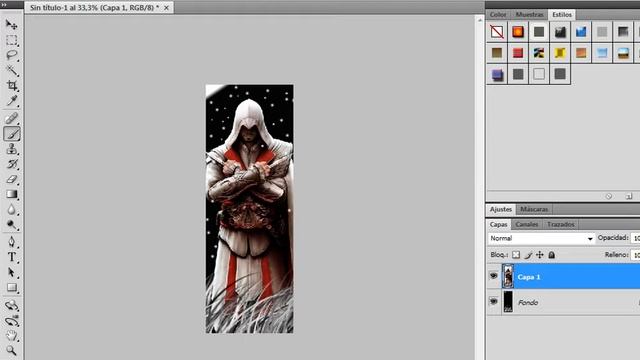Viewport: 640px width, 360px height.
Task: Close the Sin título-1 document tab
Action: click(x=166, y=8)
